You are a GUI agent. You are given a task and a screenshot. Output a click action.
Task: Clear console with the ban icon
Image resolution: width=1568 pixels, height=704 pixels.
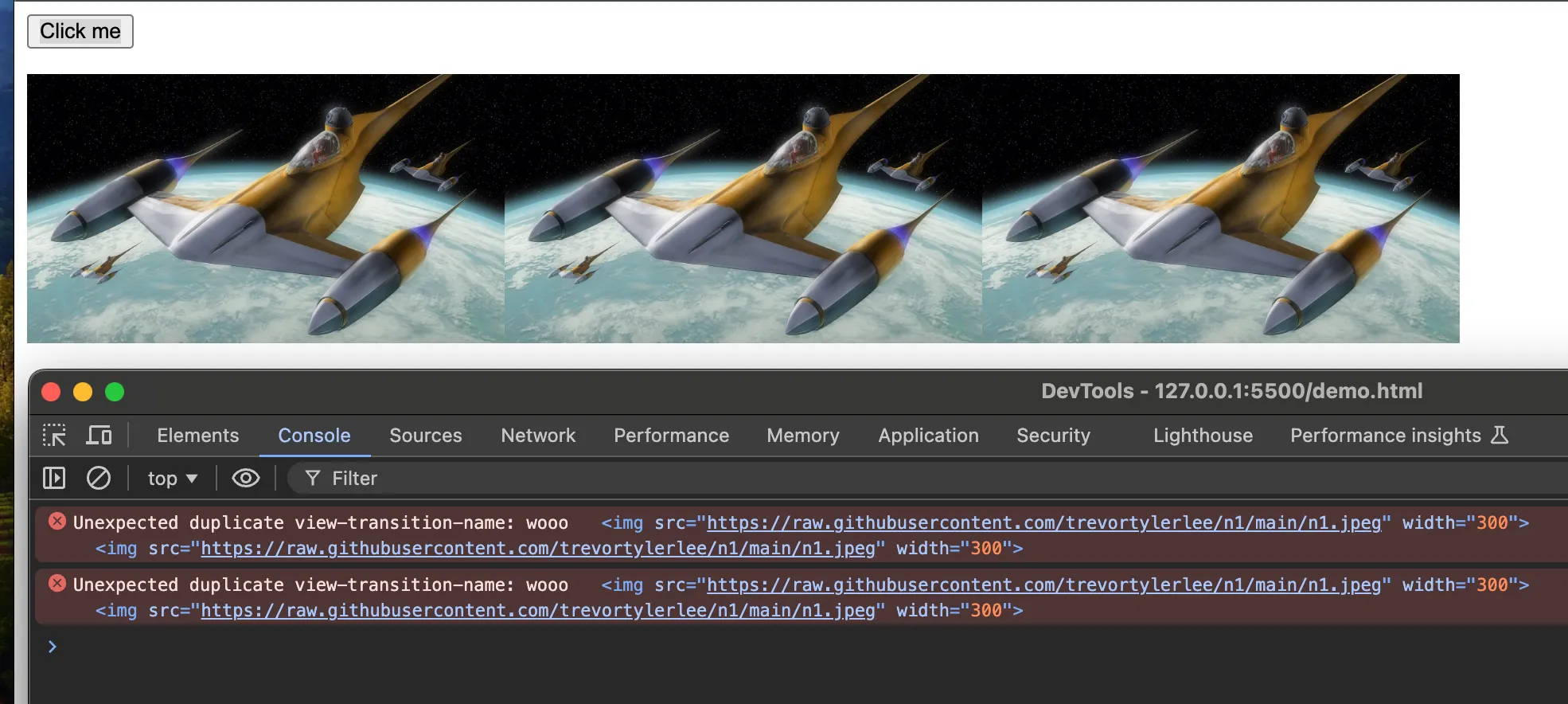point(99,478)
